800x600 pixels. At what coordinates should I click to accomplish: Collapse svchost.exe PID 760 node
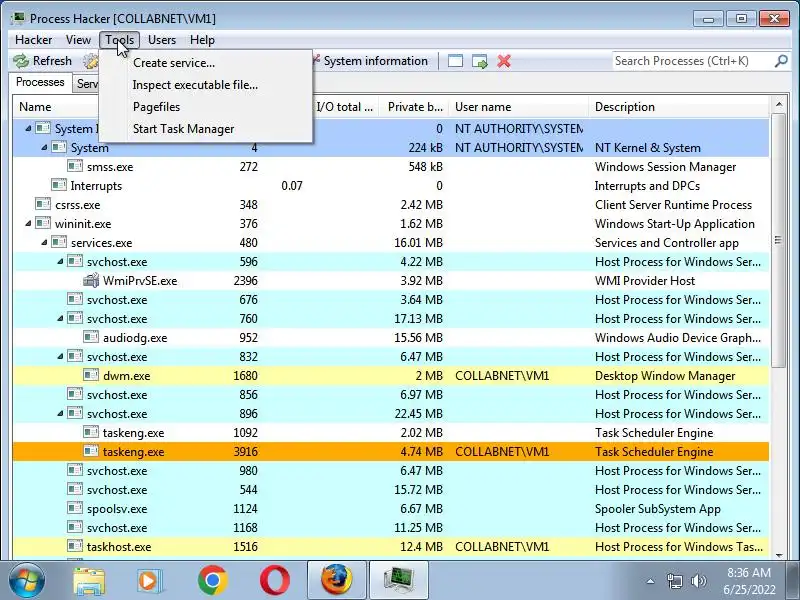60,318
